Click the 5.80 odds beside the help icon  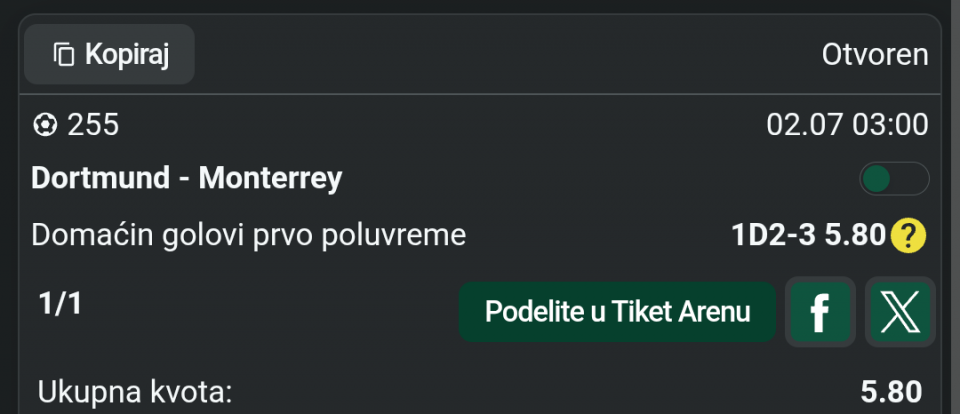tap(855, 235)
